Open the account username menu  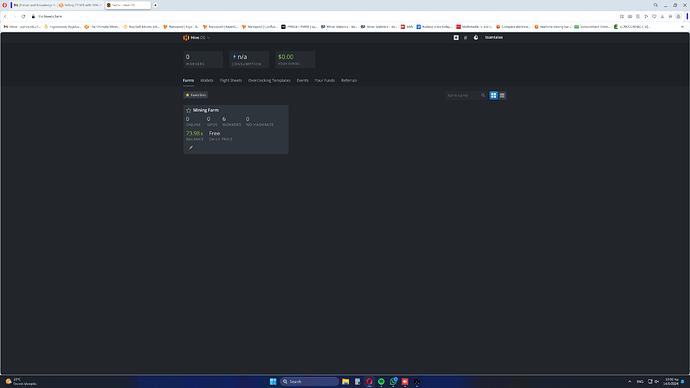(x=494, y=38)
